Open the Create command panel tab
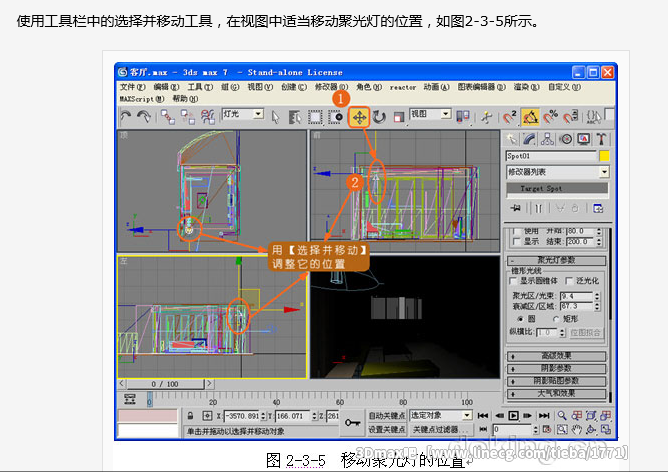Viewport: 668px width, 472px height. click(x=511, y=139)
